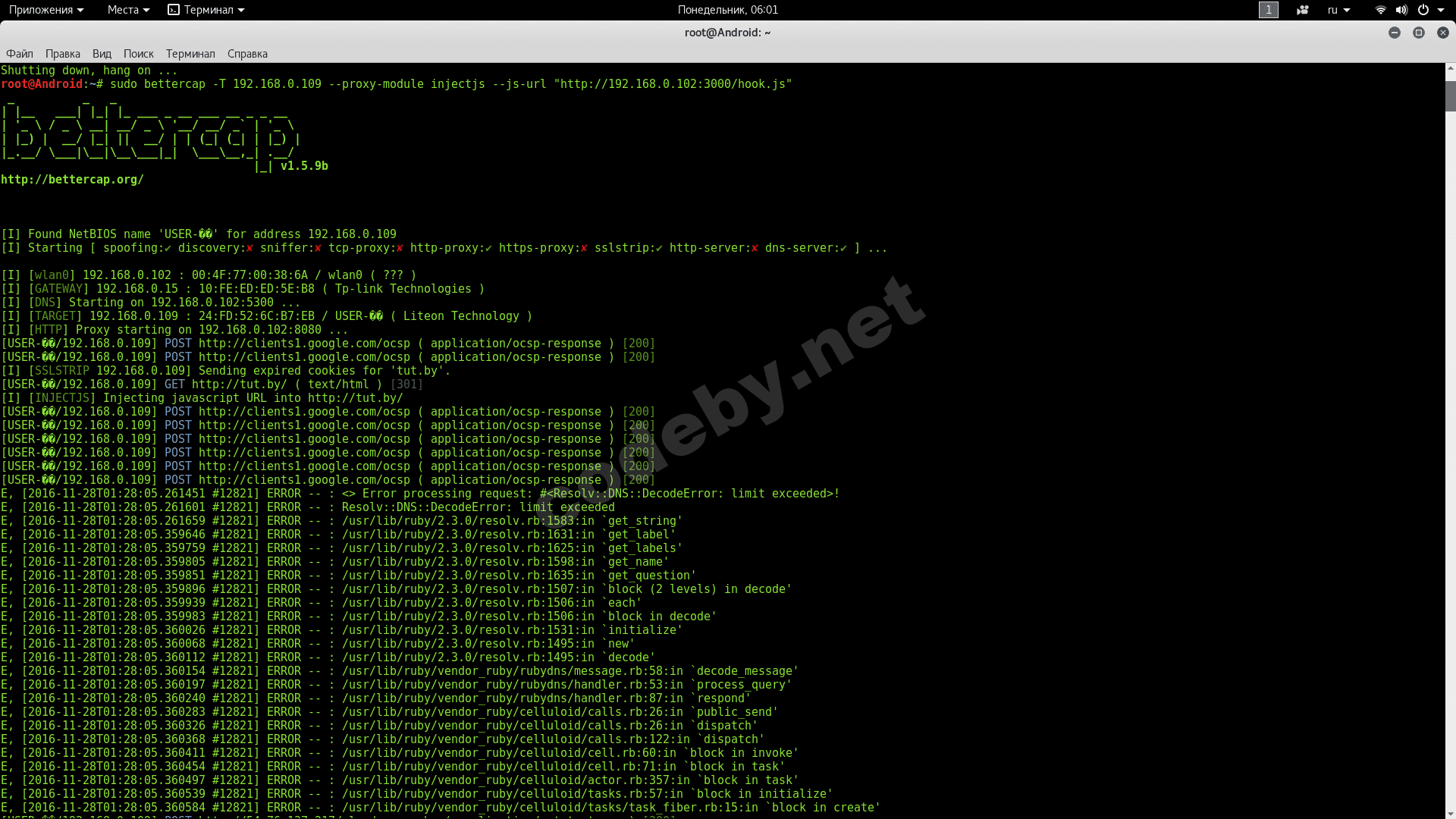Click the date and time clock
Image resolution: width=1456 pixels, height=819 pixels.
pyautogui.click(x=727, y=10)
